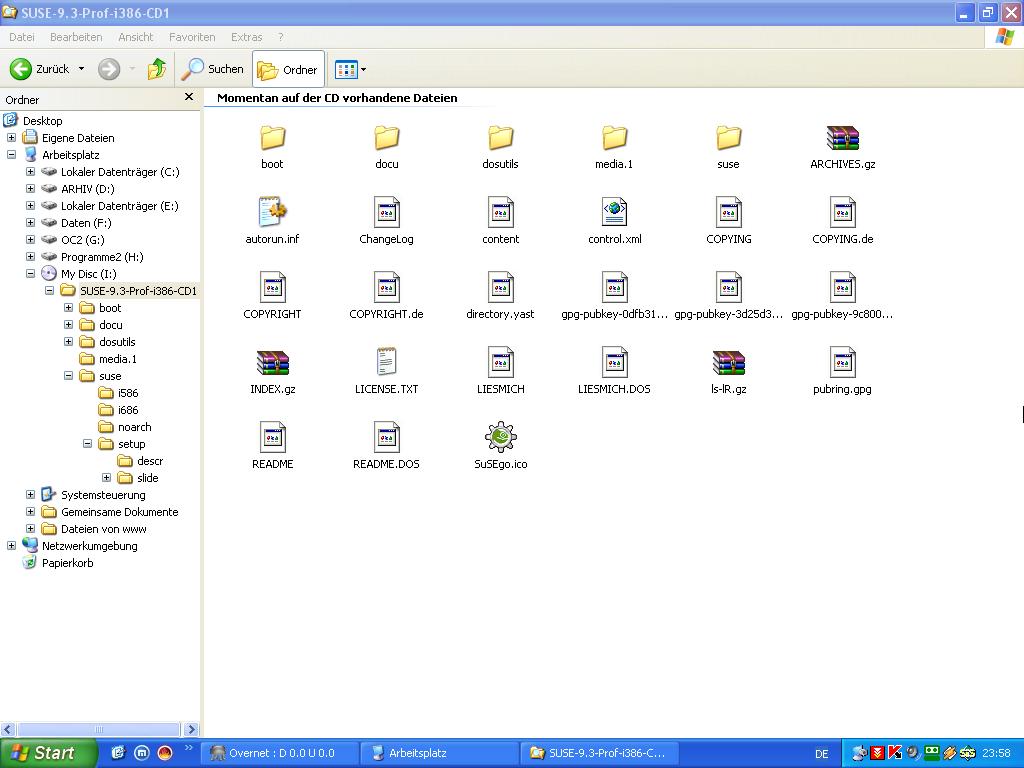Open the Suchen search panel

pos(212,69)
